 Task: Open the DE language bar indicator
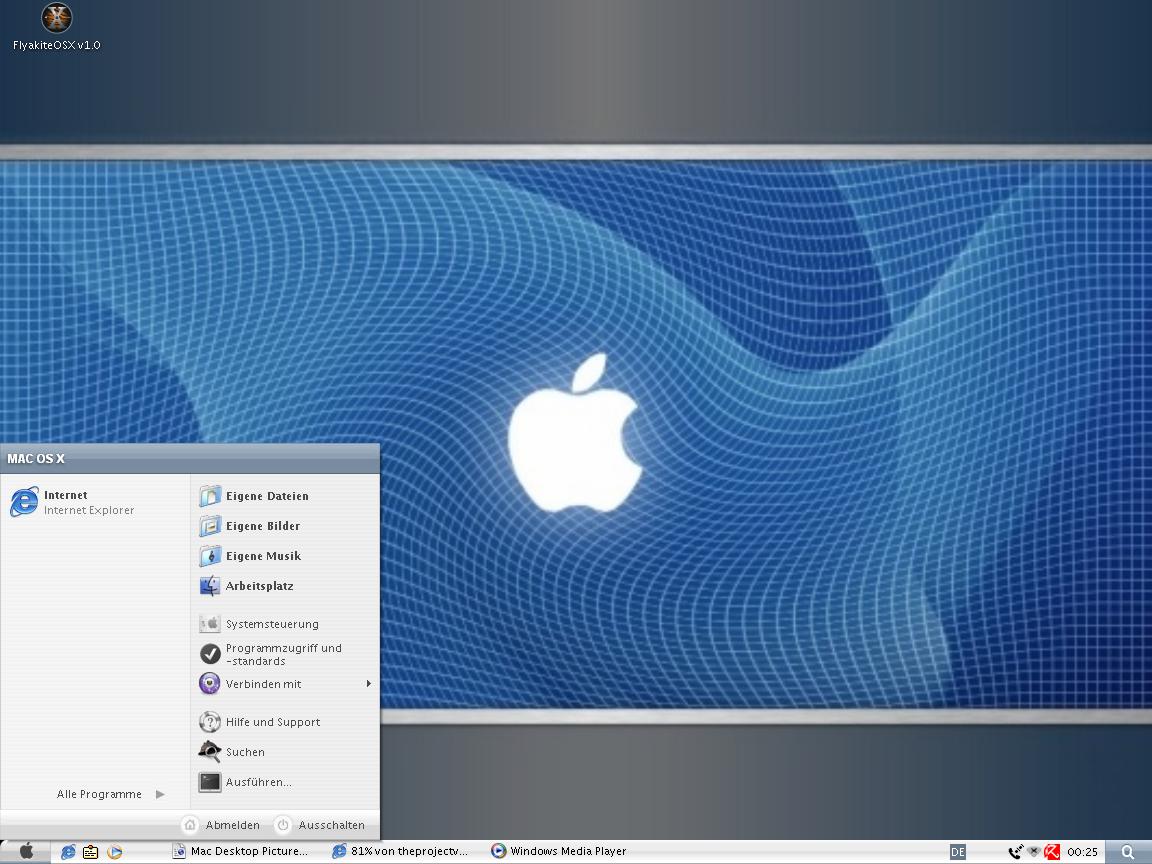958,852
